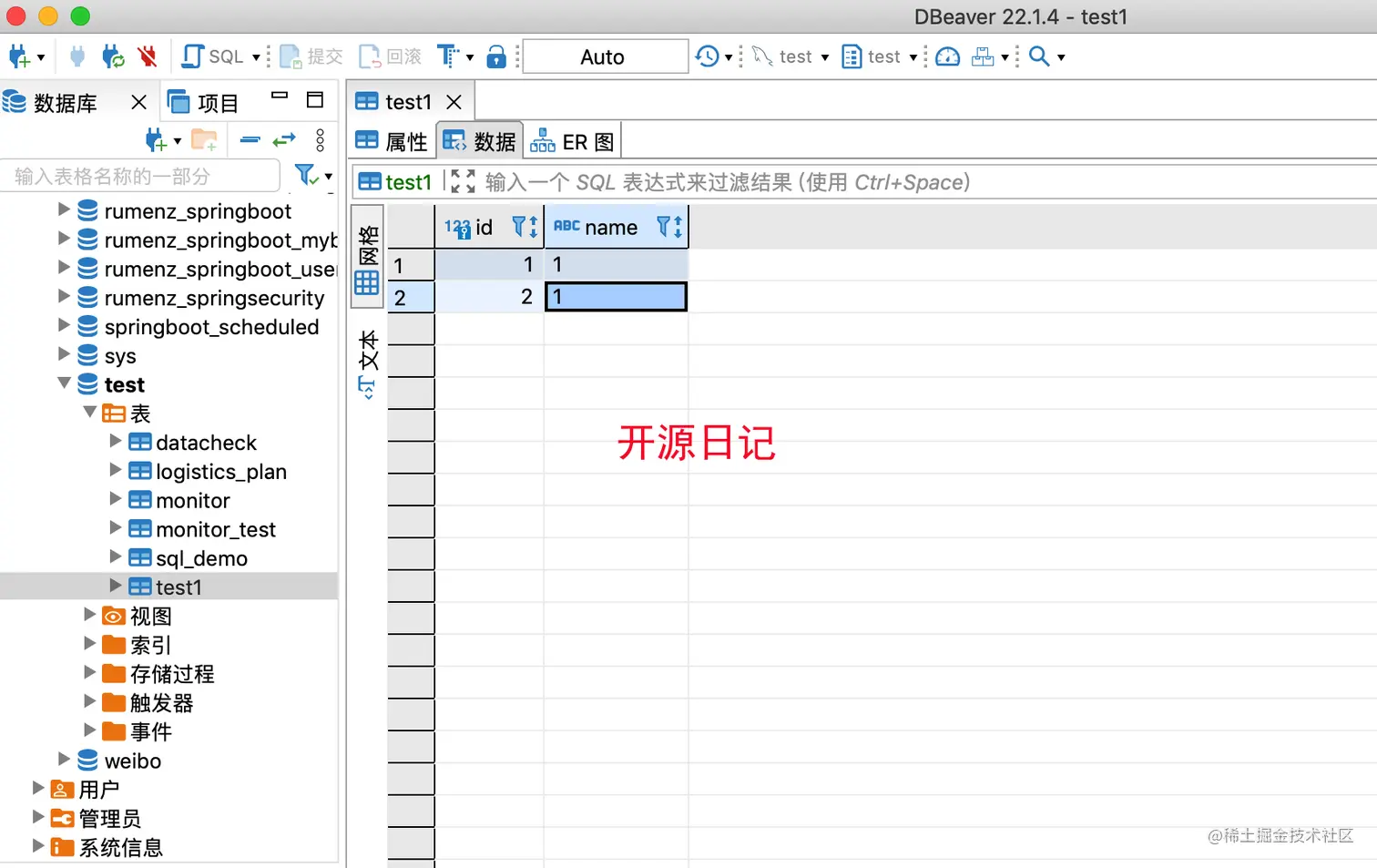
Task: Open the SQL editor dropdown arrow
Action: [x=256, y=57]
